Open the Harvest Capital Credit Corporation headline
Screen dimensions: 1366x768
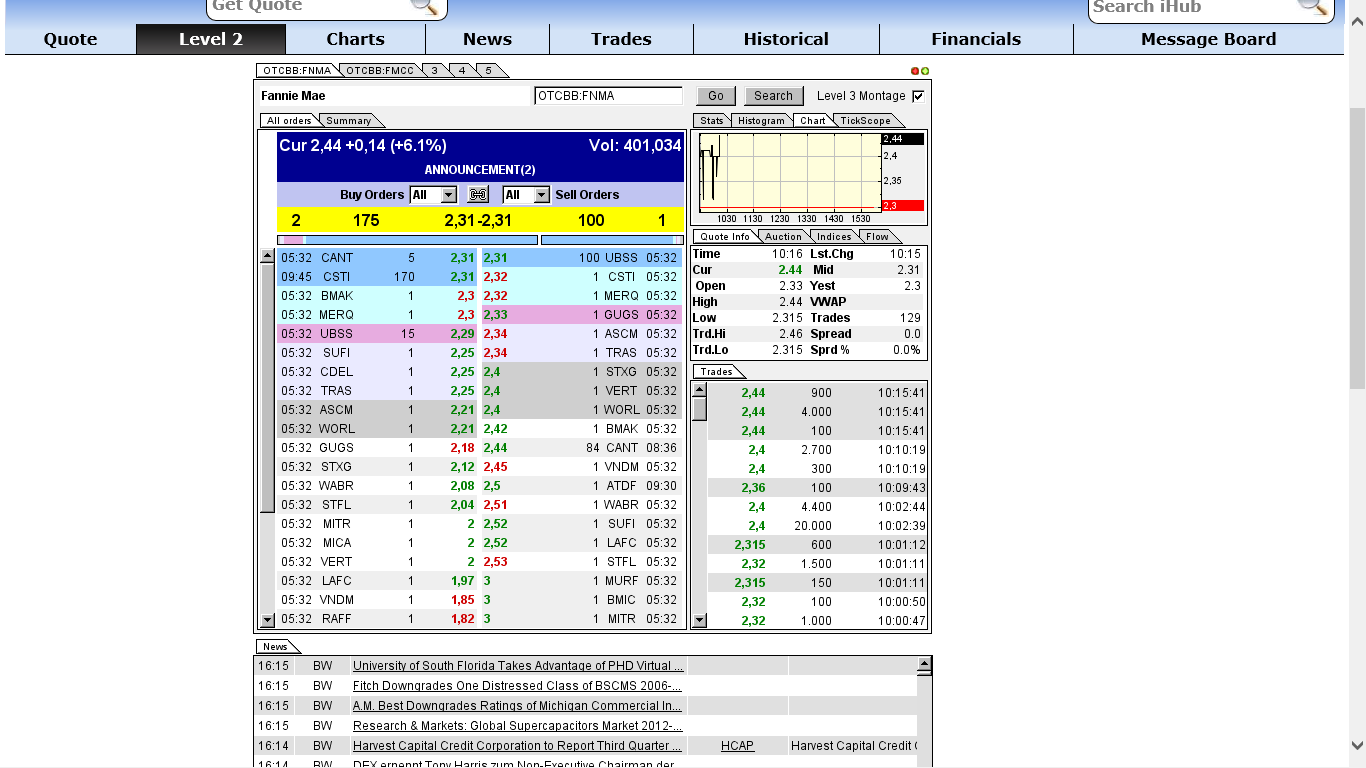518,746
